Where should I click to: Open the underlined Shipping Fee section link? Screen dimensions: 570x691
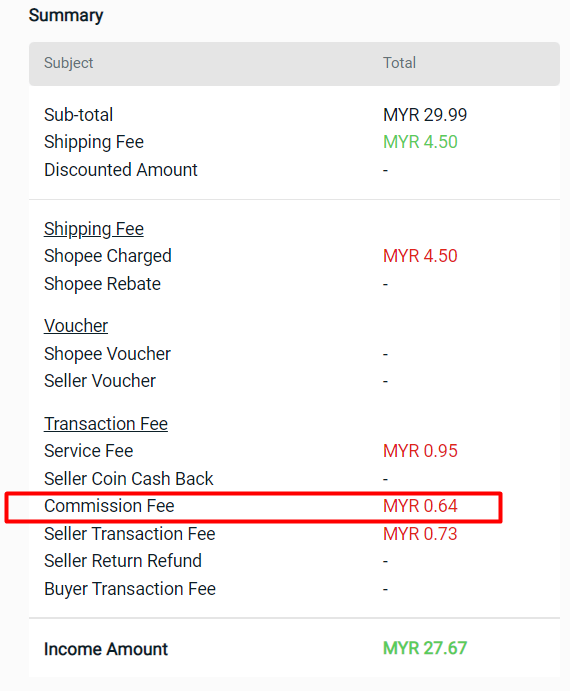pos(94,229)
